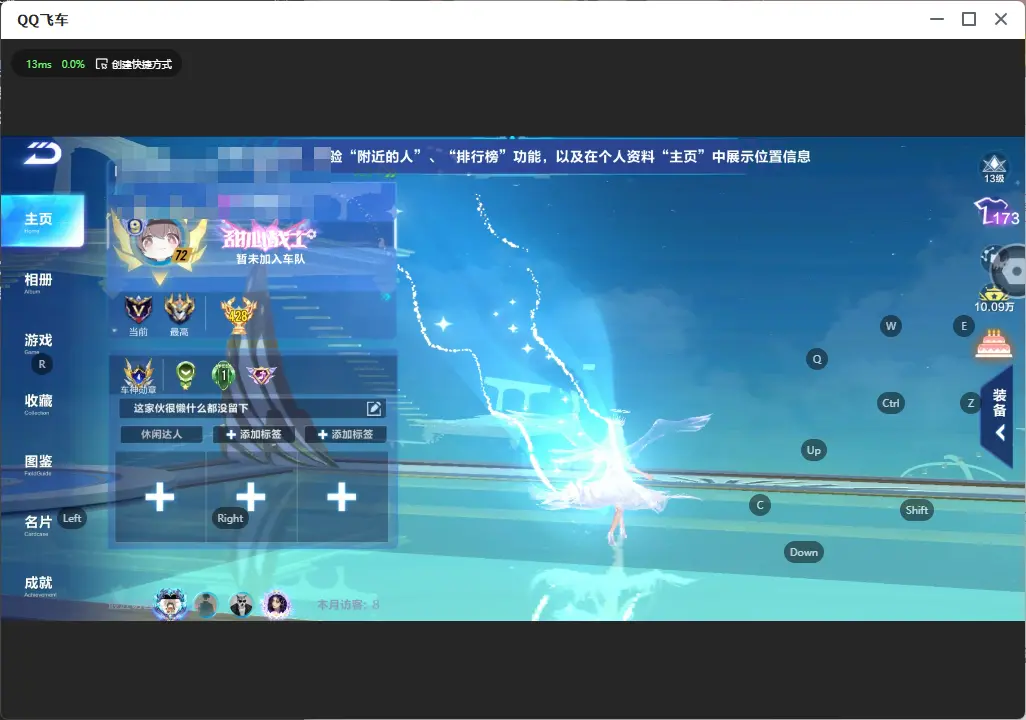Viewport: 1026px width, 720px height.
Task: Switch to the 收藏 tab
Action: (x=38, y=403)
